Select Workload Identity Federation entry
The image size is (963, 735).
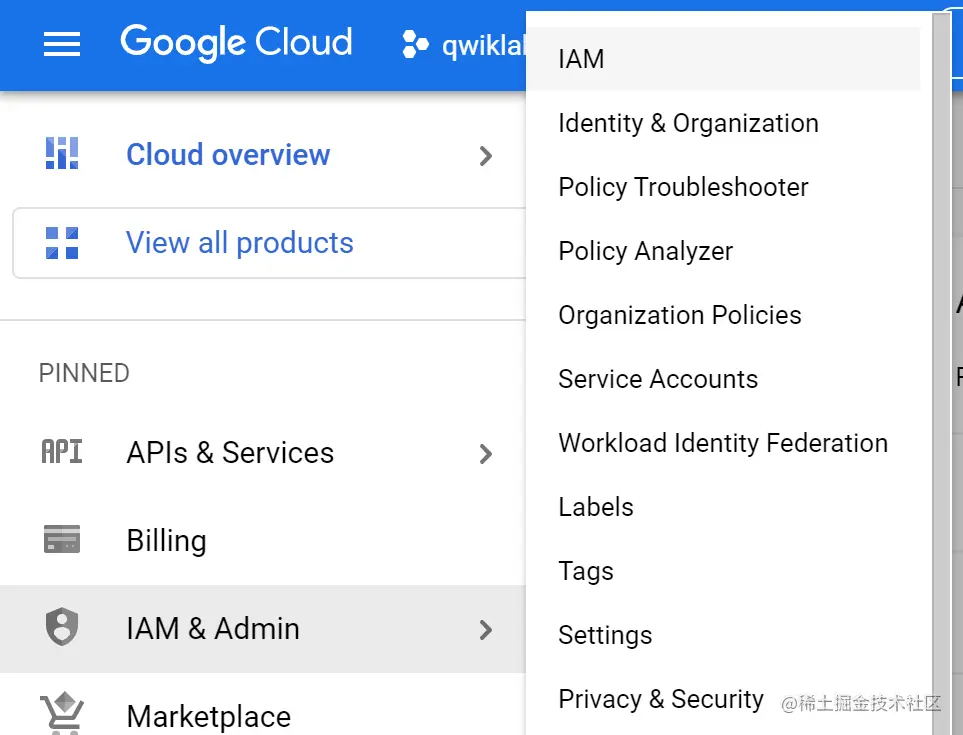pyautogui.click(x=723, y=443)
